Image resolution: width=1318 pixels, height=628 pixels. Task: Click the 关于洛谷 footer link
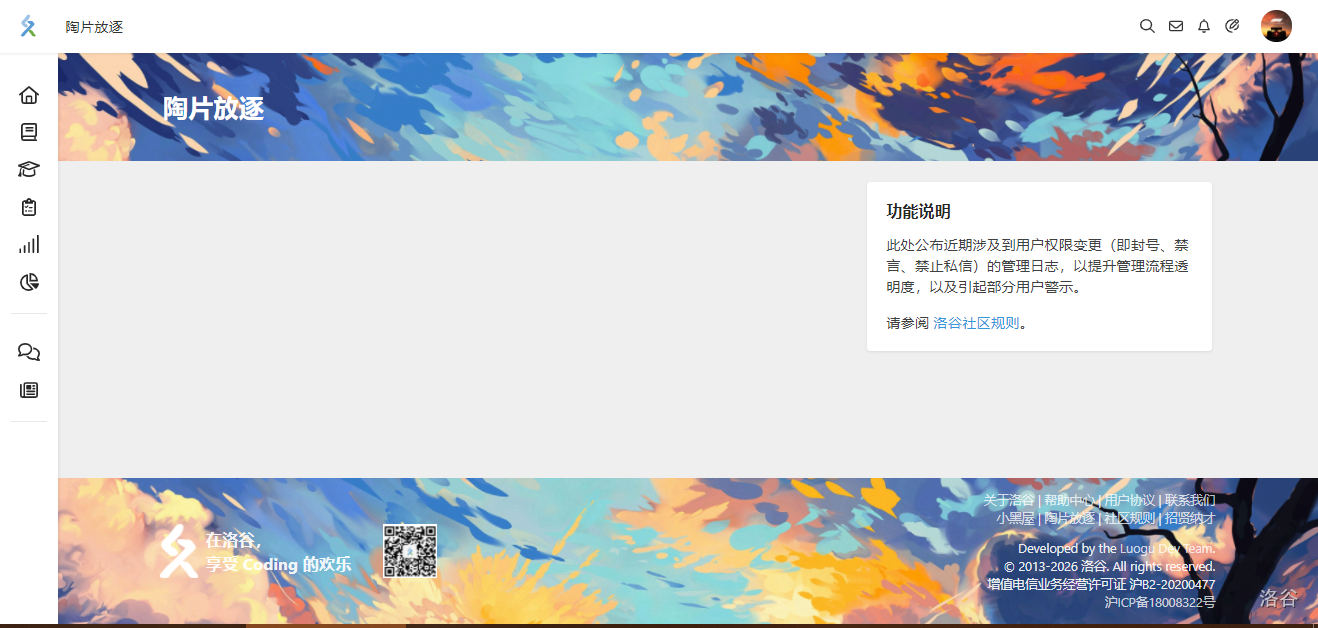(x=1008, y=500)
